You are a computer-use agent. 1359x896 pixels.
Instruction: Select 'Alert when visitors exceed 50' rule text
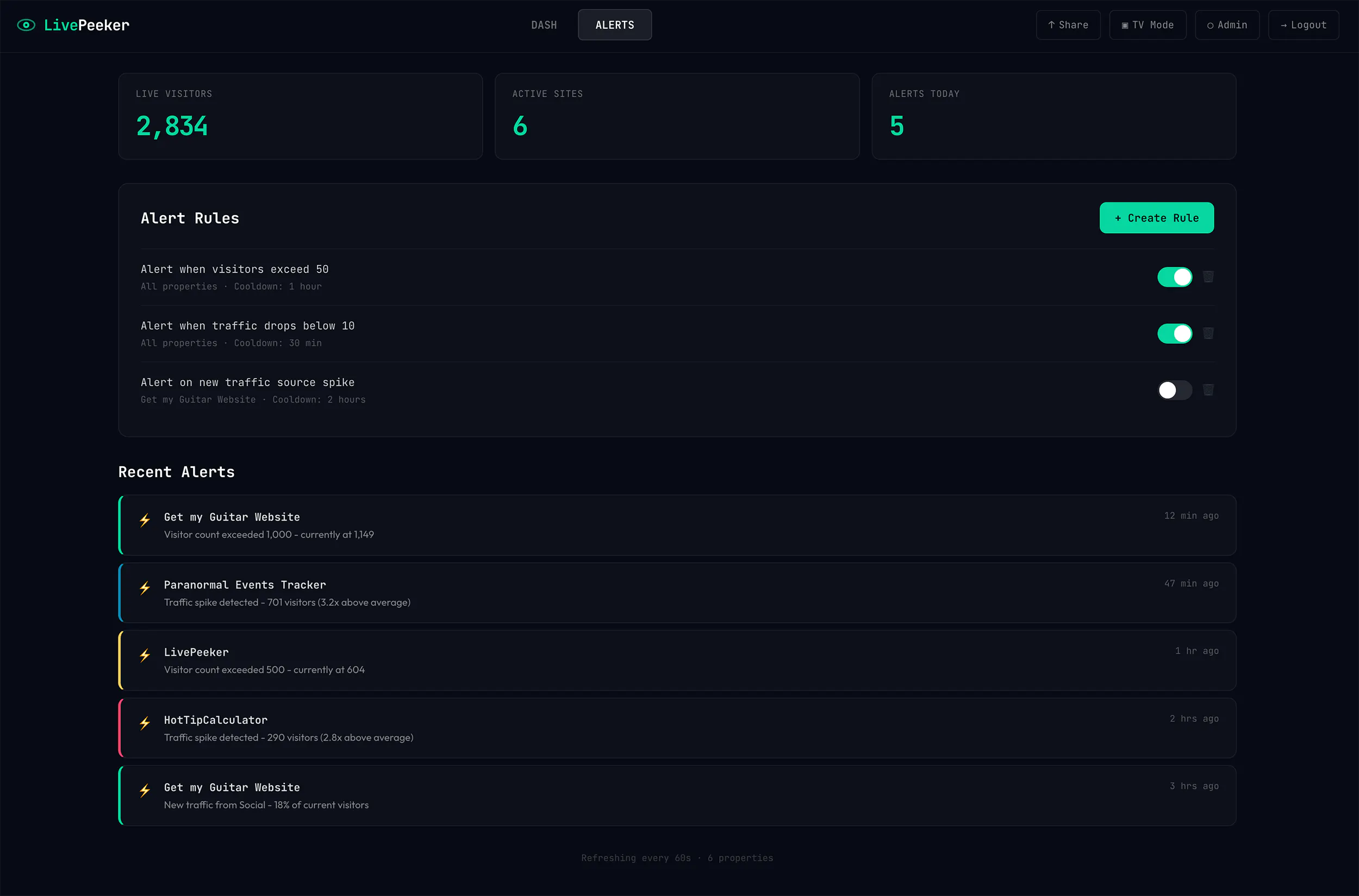[234, 269]
